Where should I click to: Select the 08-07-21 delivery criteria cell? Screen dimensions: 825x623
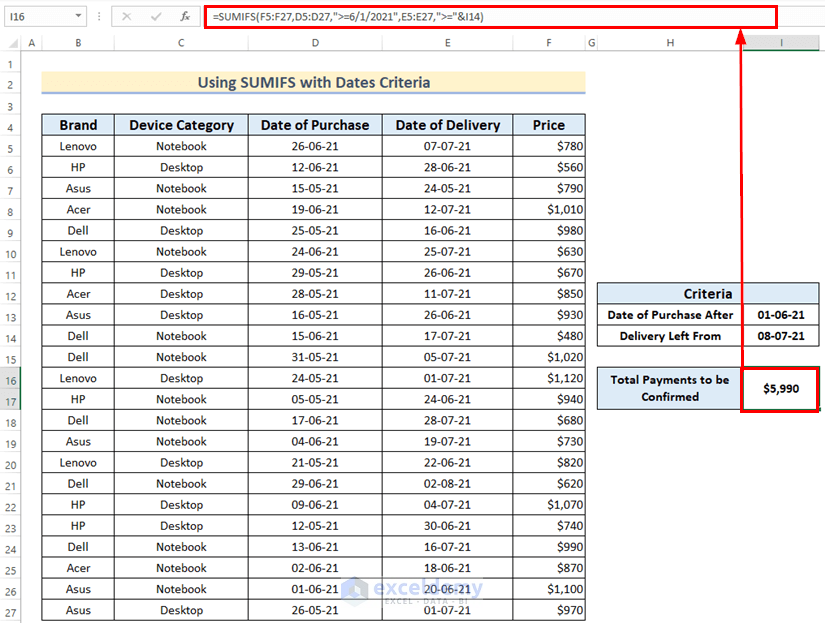tap(780, 336)
